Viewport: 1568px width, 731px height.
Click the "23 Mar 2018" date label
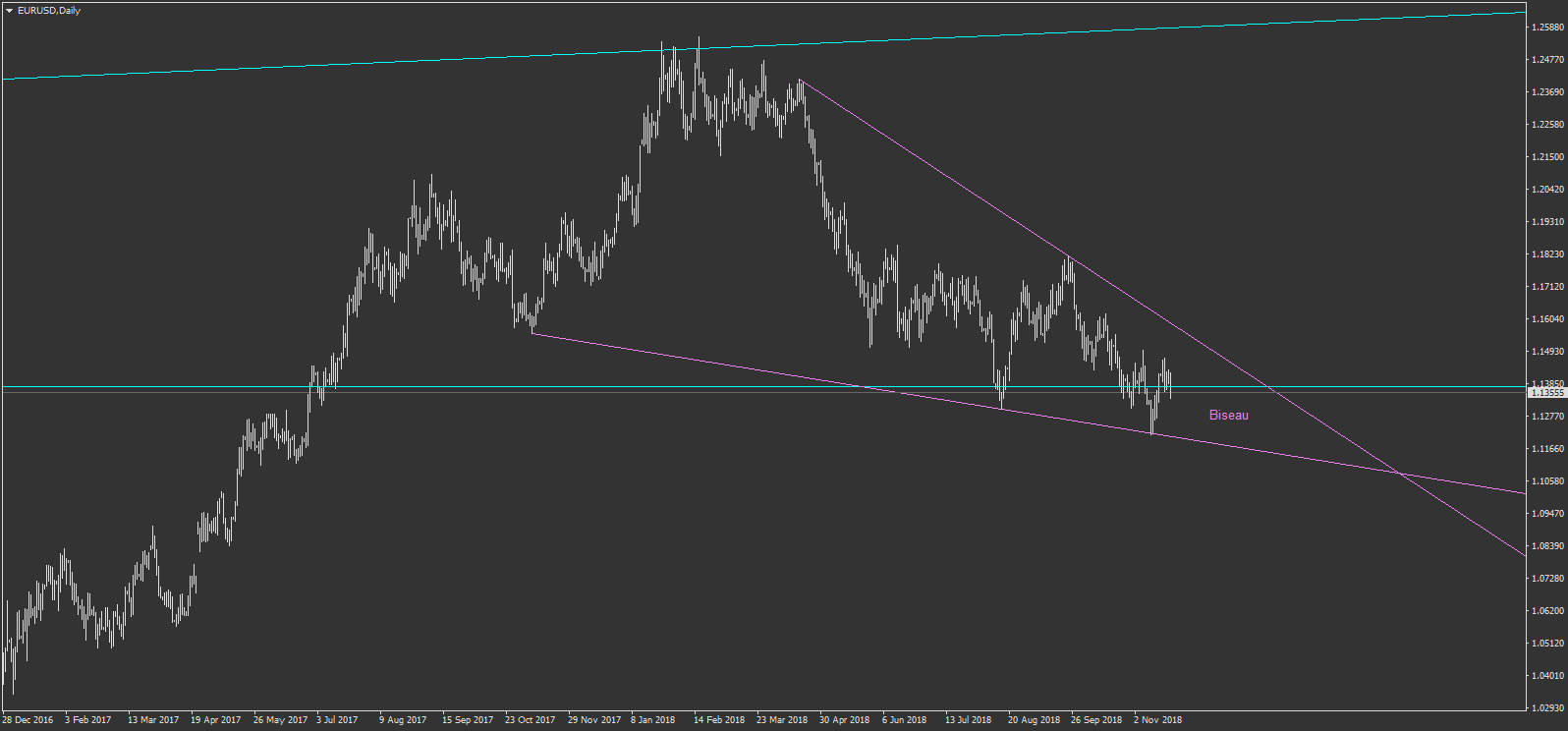782,720
